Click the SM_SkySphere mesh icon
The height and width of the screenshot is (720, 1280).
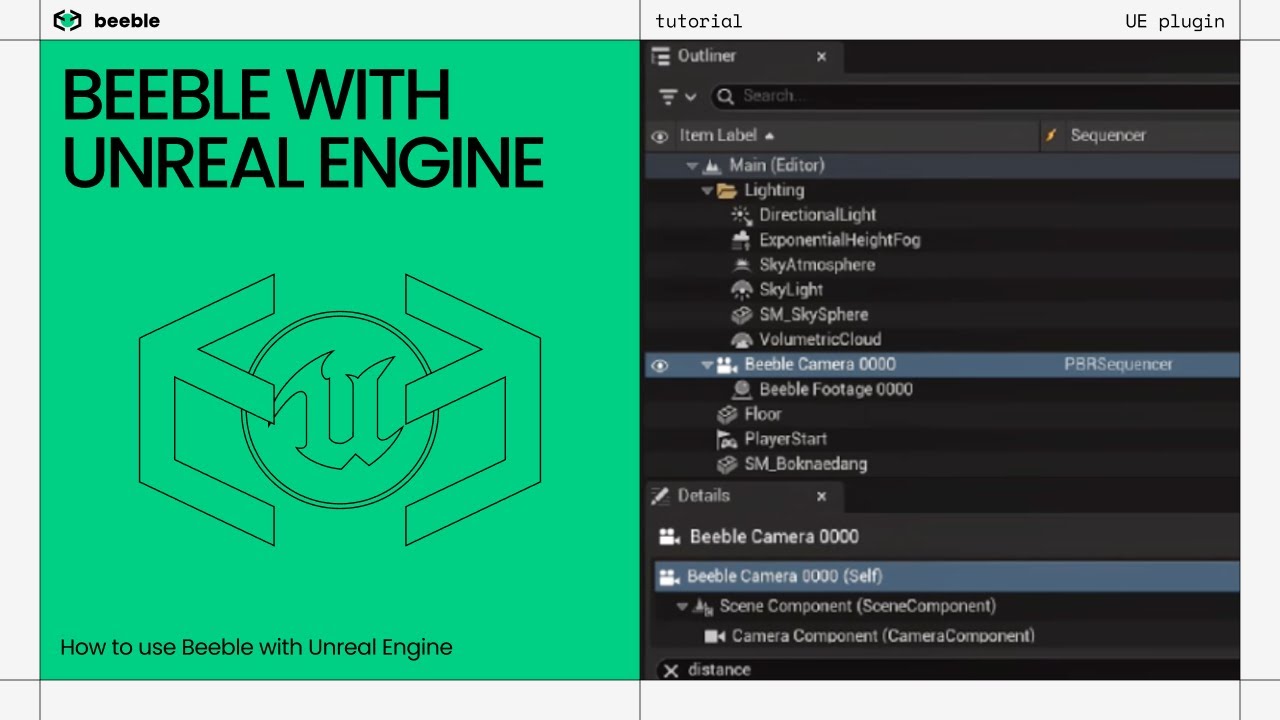pos(741,315)
